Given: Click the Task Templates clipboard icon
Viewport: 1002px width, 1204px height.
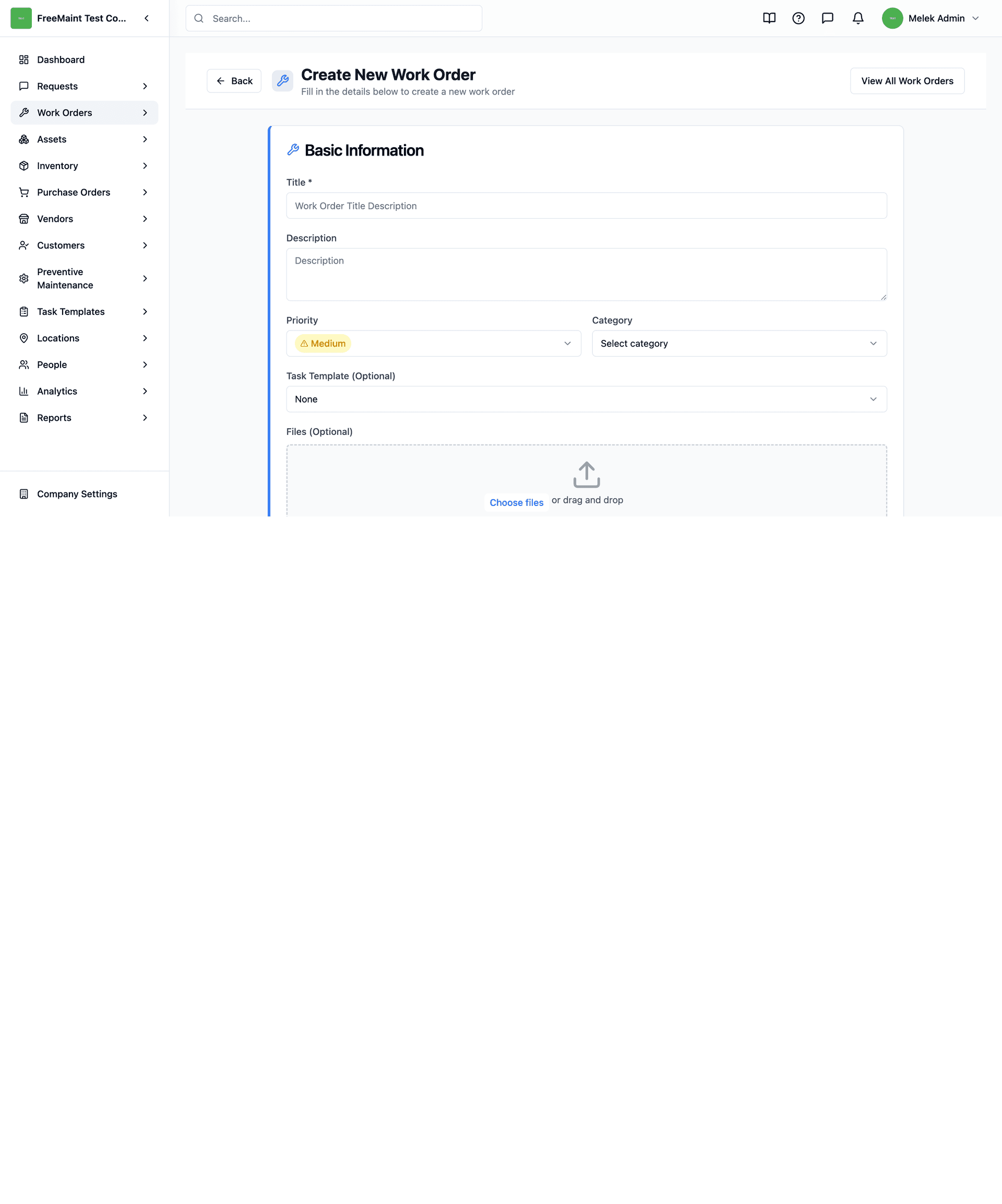Looking at the screenshot, I should pos(23,311).
